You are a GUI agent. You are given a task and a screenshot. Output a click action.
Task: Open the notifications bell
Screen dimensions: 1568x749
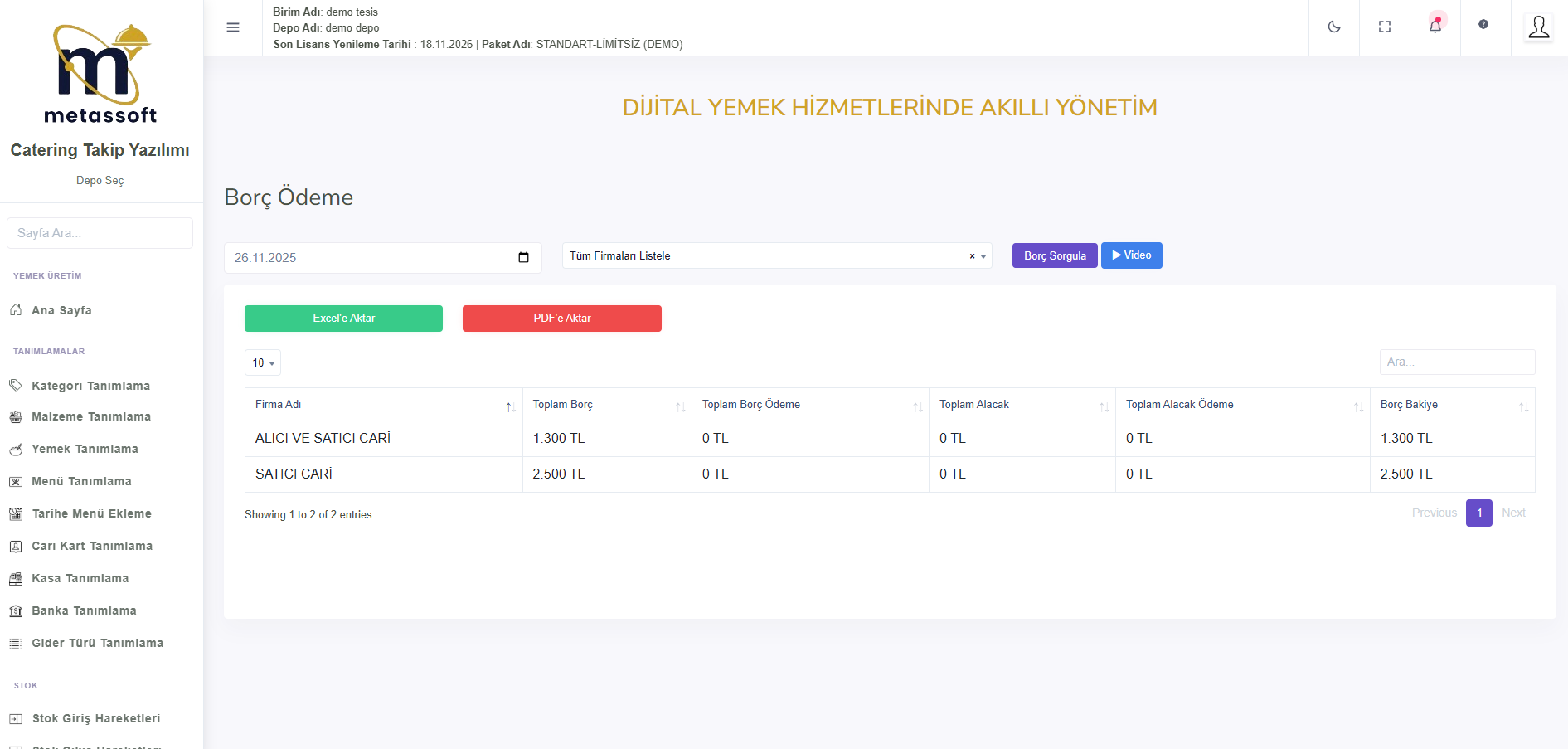[1435, 27]
